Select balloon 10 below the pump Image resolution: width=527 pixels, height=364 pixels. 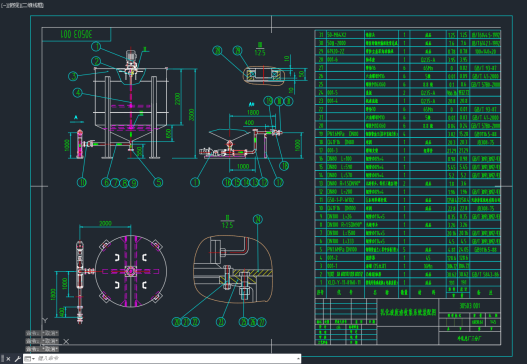point(82,182)
